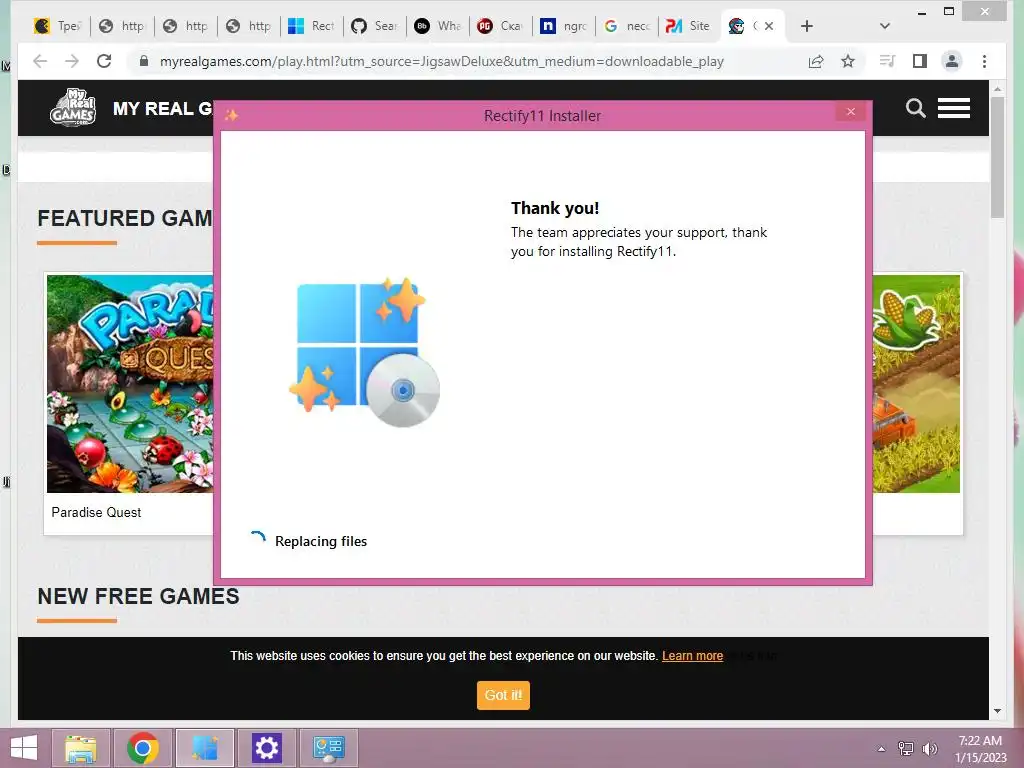
Task: Switch to the Site tab
Action: pos(690,26)
